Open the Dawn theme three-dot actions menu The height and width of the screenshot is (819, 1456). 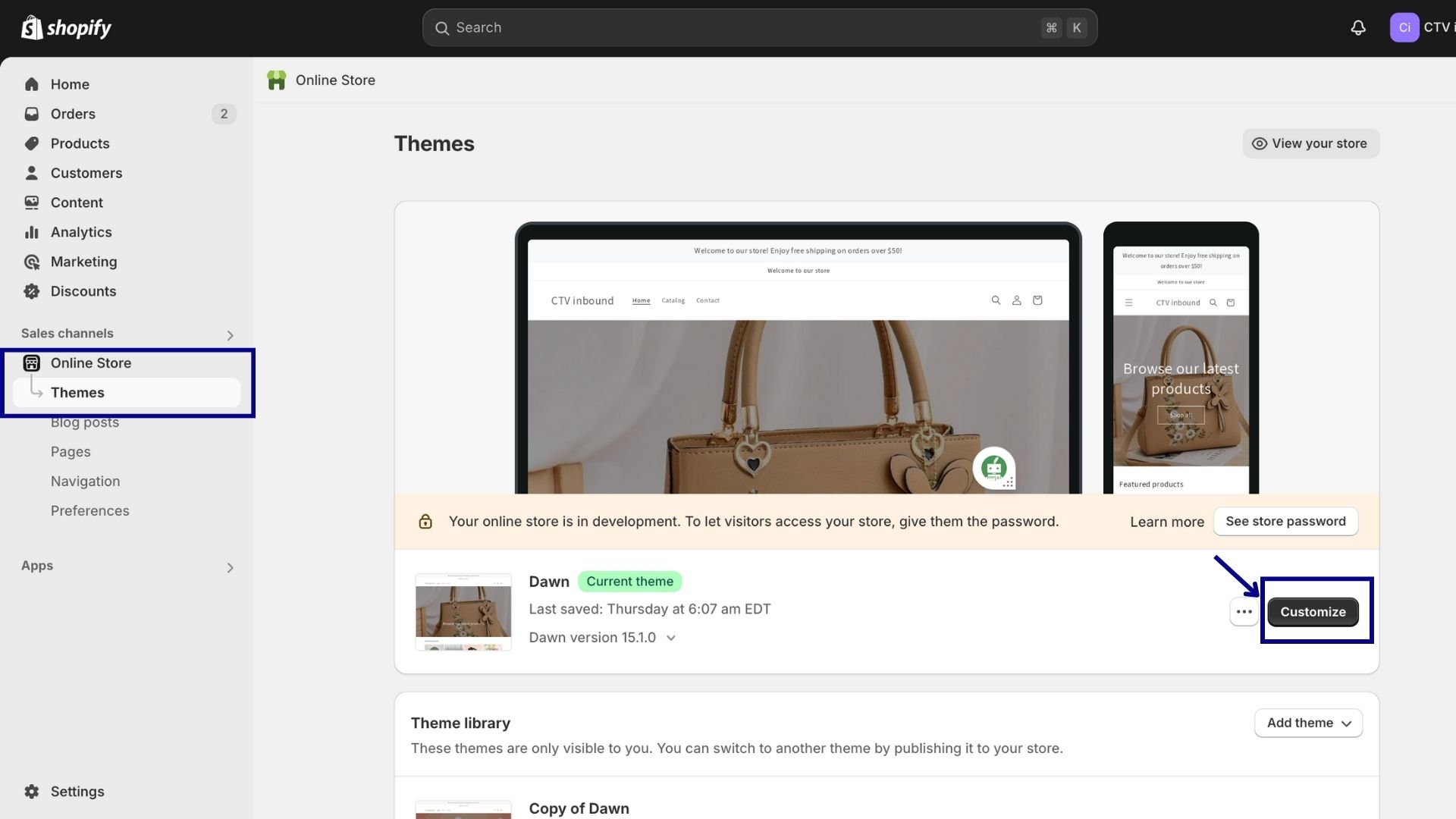tap(1244, 612)
